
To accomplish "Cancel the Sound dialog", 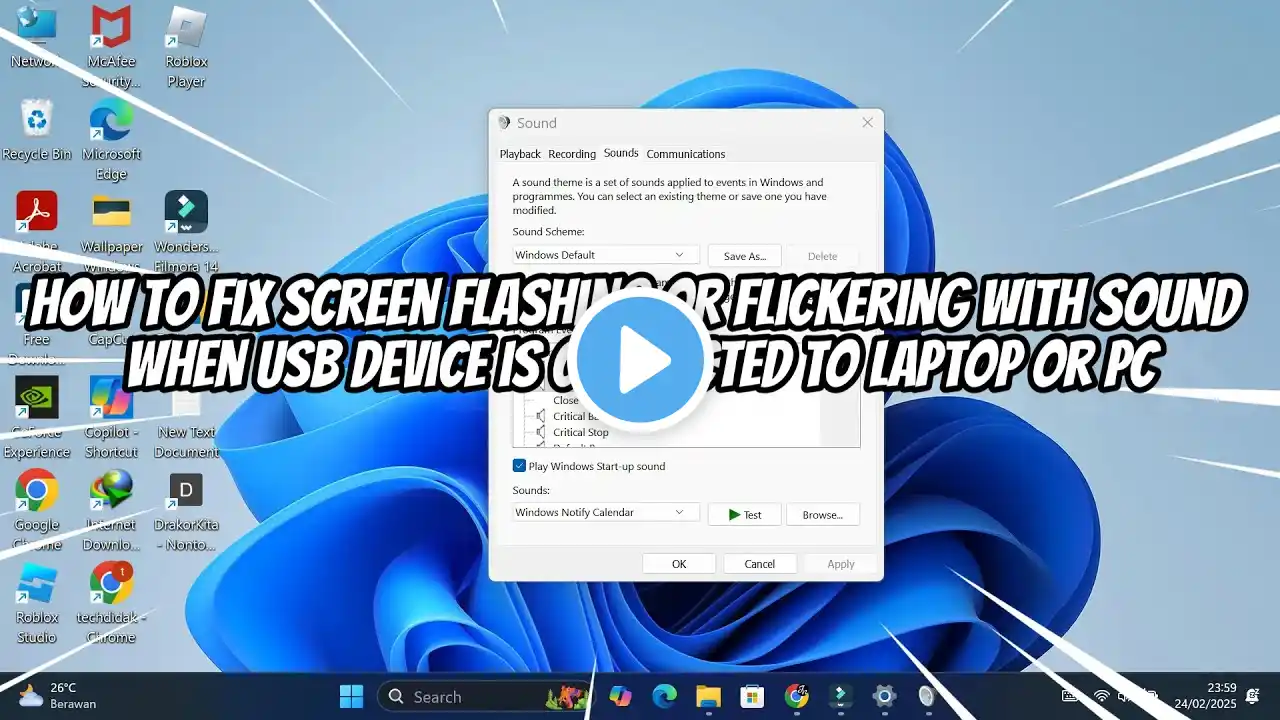I will [x=760, y=564].
